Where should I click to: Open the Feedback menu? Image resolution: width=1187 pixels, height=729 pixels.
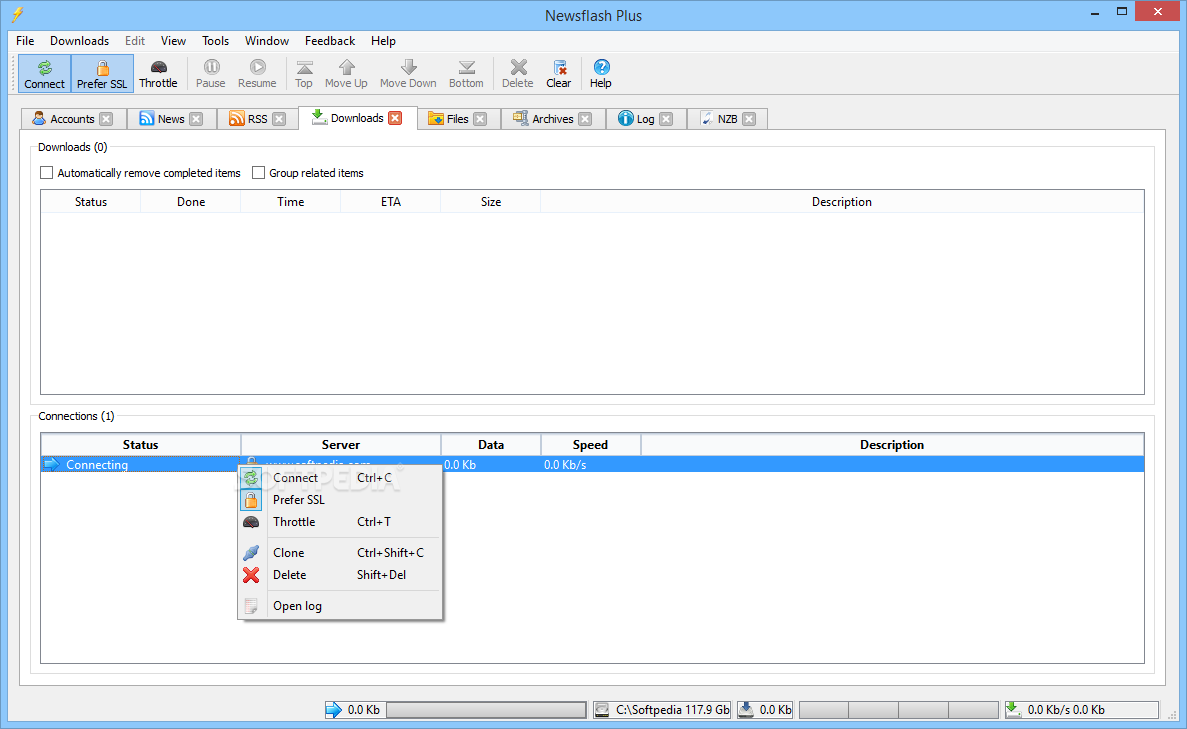[330, 41]
